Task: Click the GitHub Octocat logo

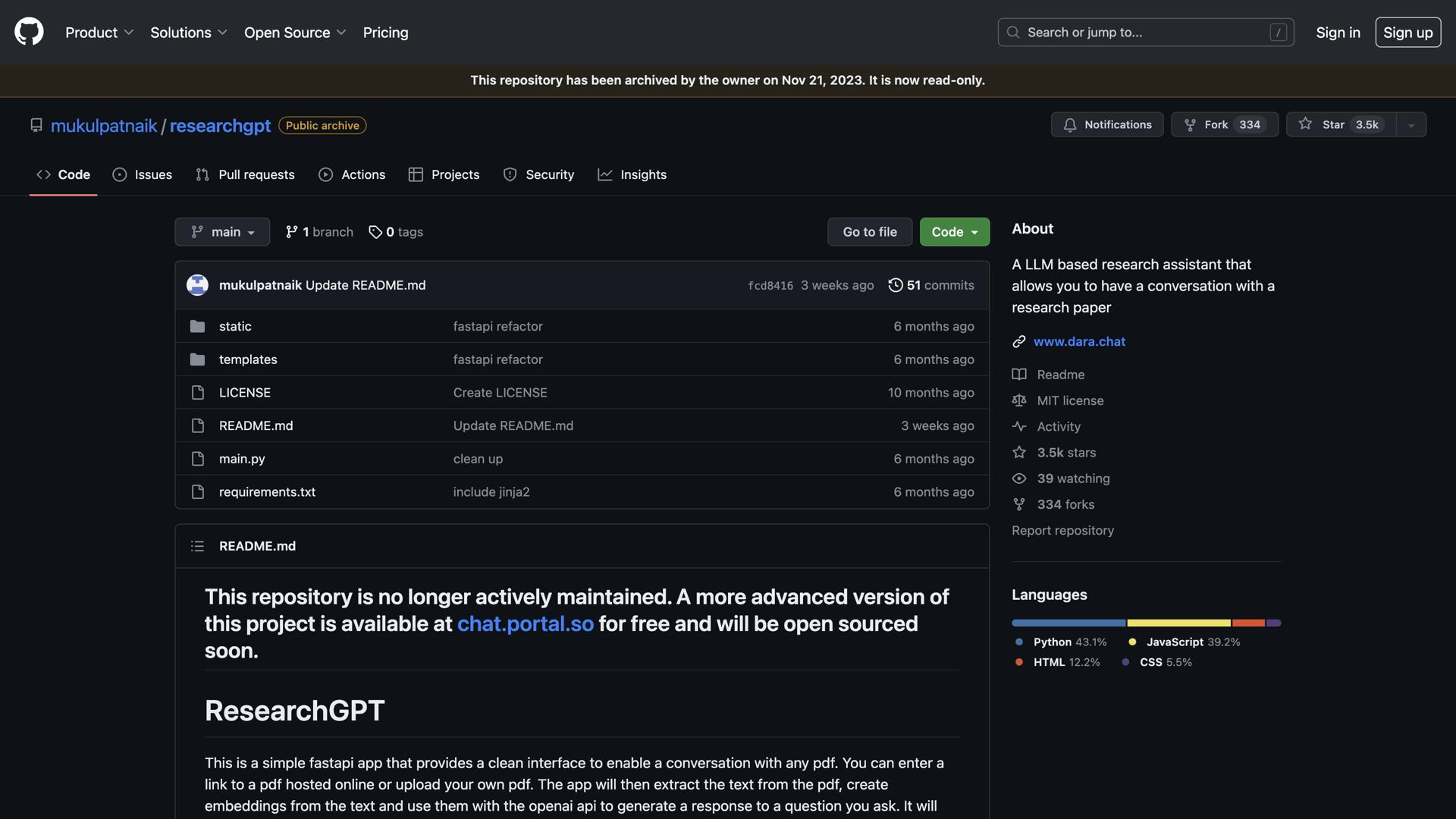Action: click(x=29, y=32)
